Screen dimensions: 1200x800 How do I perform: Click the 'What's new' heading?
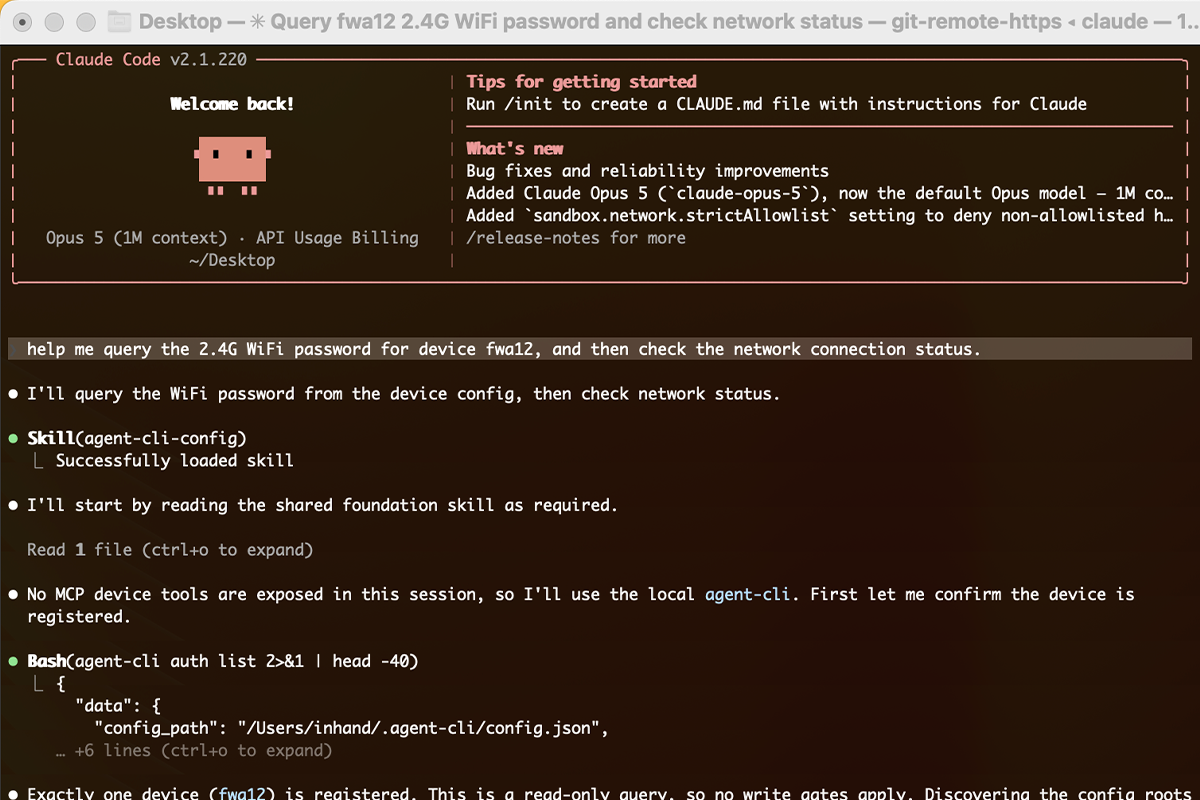[x=515, y=149]
